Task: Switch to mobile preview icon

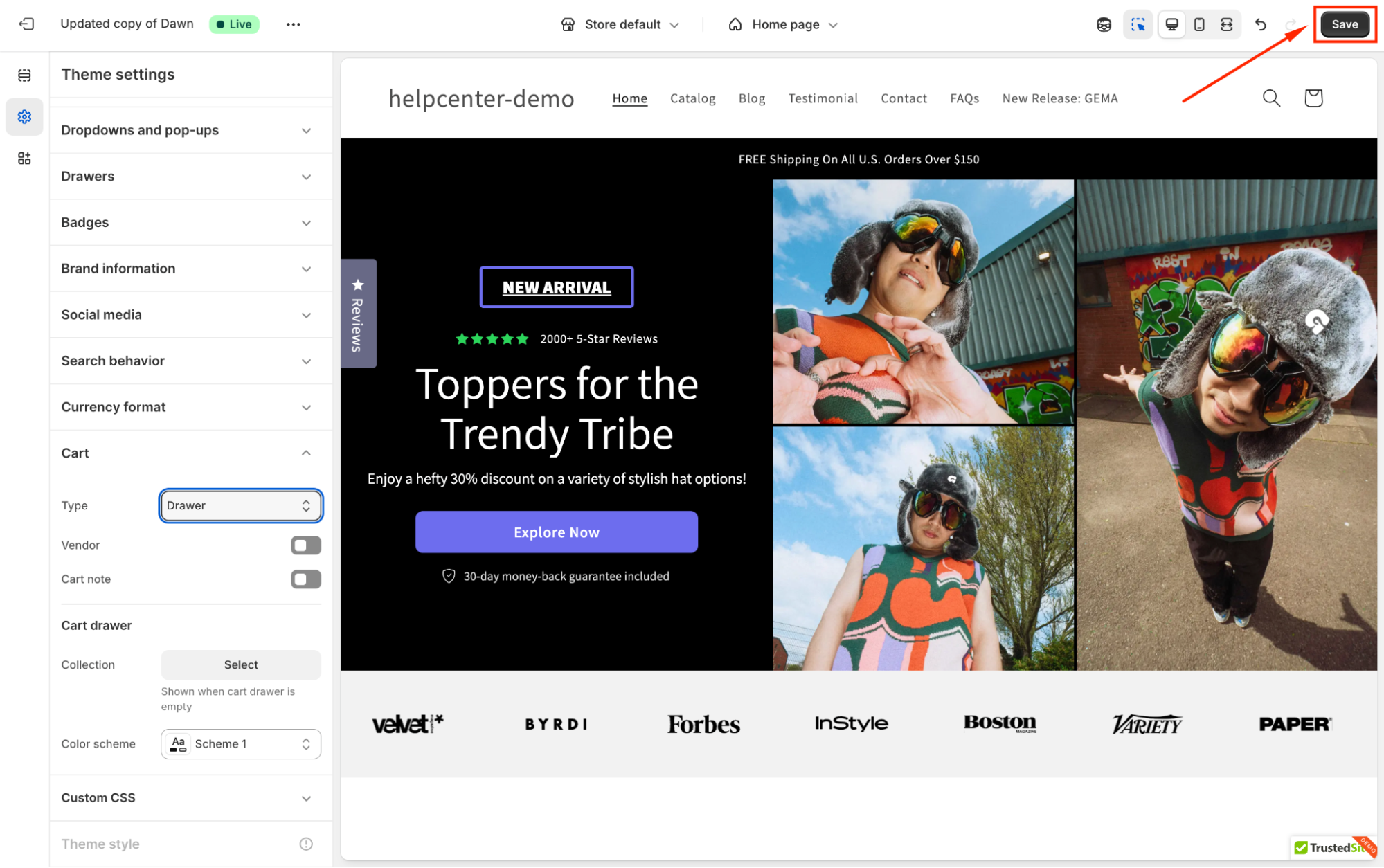Action: 1199,24
